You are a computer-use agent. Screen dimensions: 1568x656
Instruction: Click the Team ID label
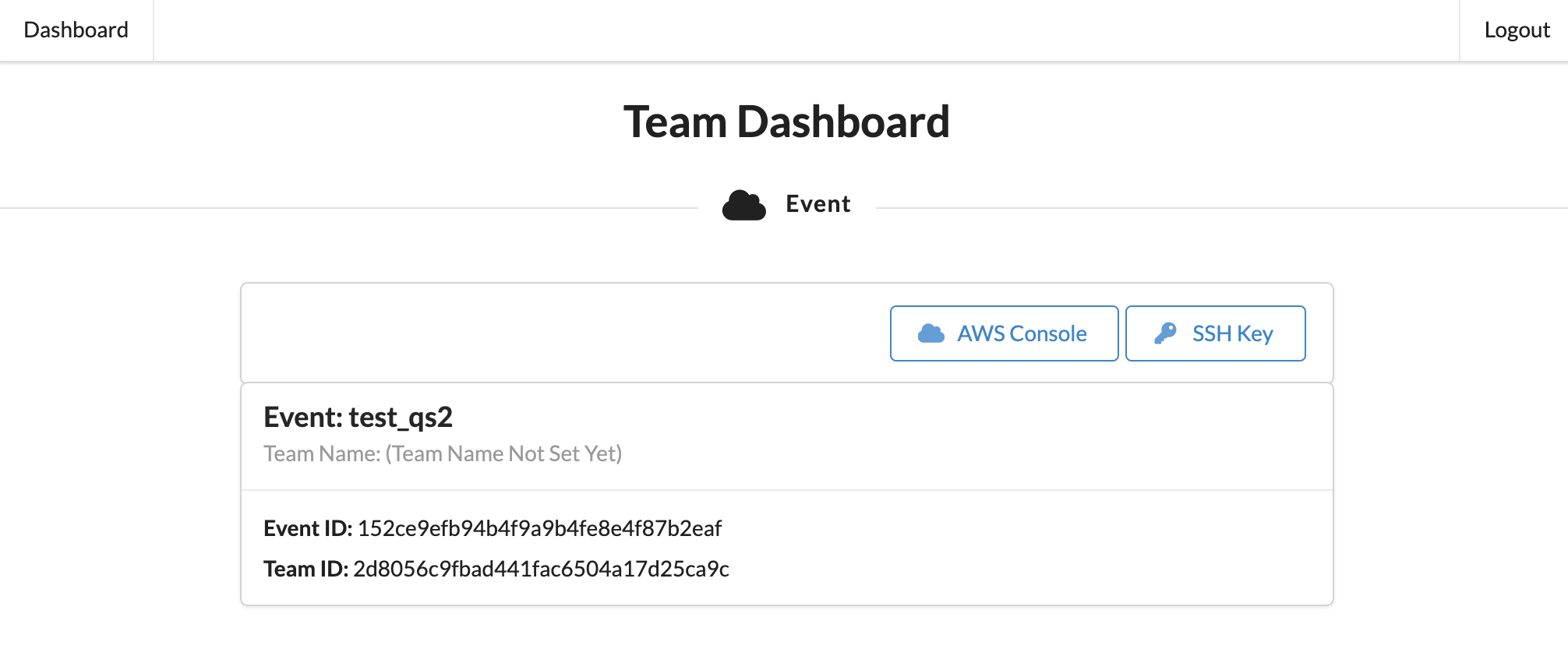[305, 569]
